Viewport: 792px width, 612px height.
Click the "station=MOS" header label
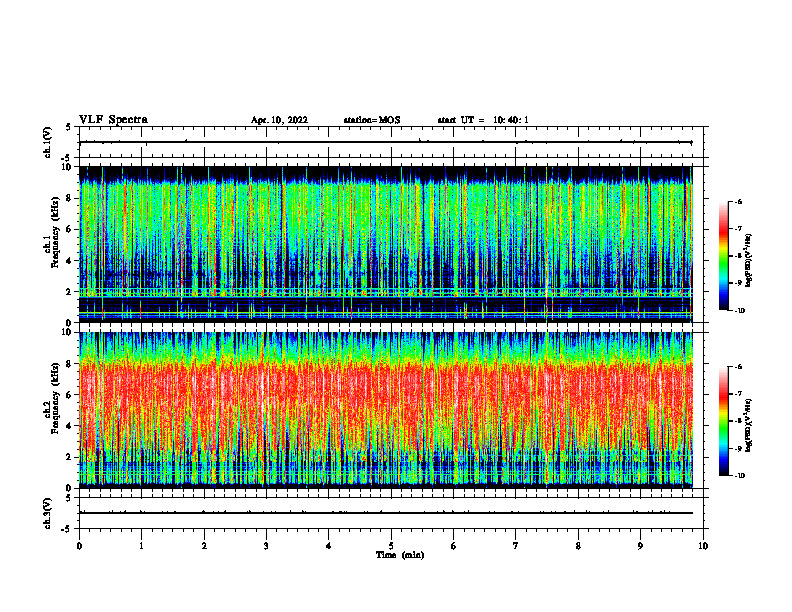372,120
